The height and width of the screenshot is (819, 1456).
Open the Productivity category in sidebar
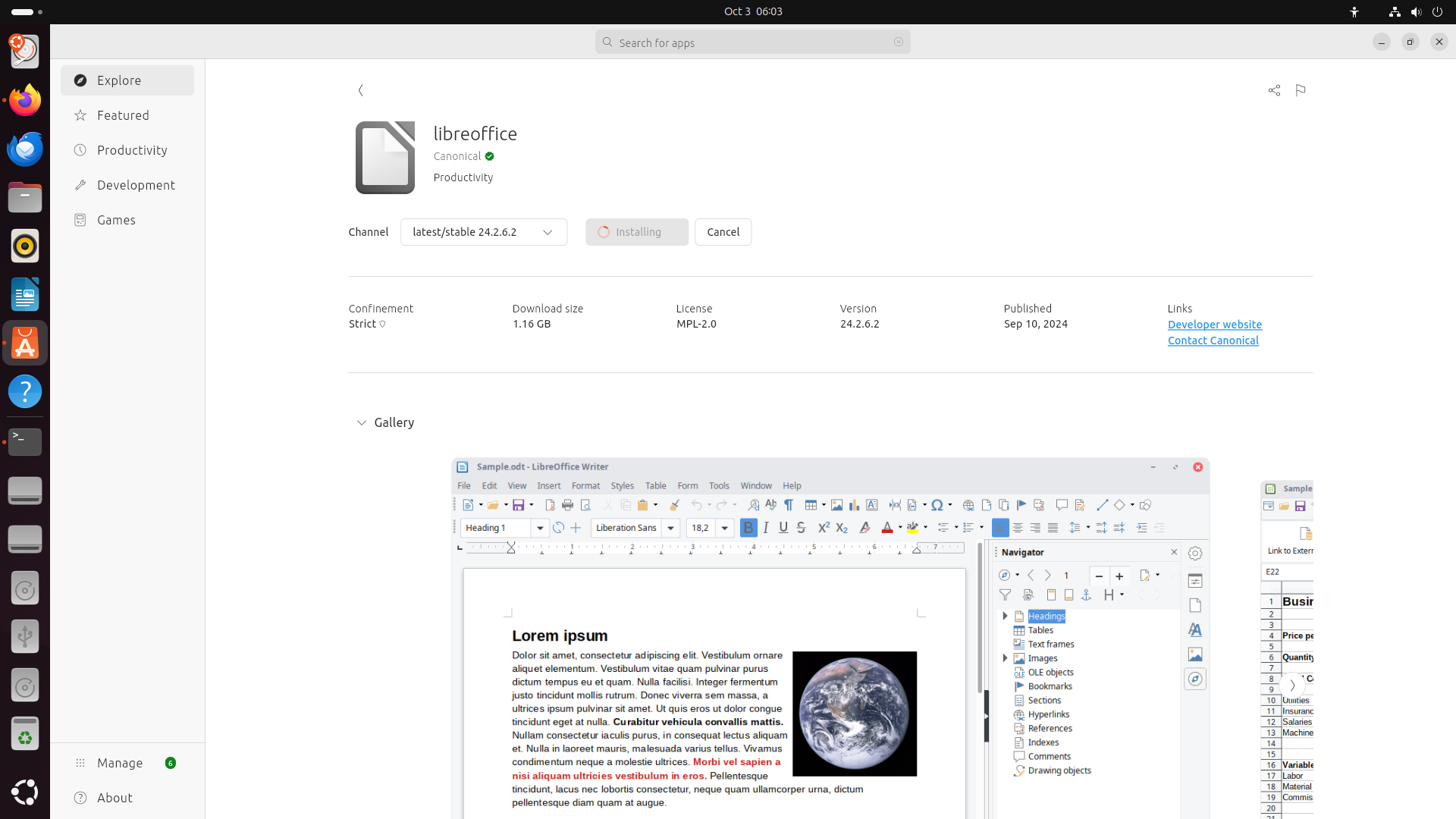point(127,150)
